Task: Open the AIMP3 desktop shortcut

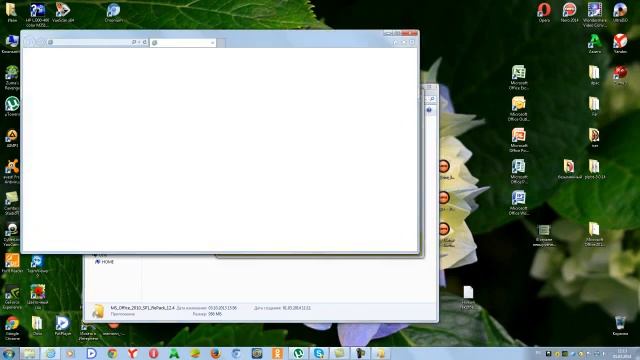Action: 12,138
